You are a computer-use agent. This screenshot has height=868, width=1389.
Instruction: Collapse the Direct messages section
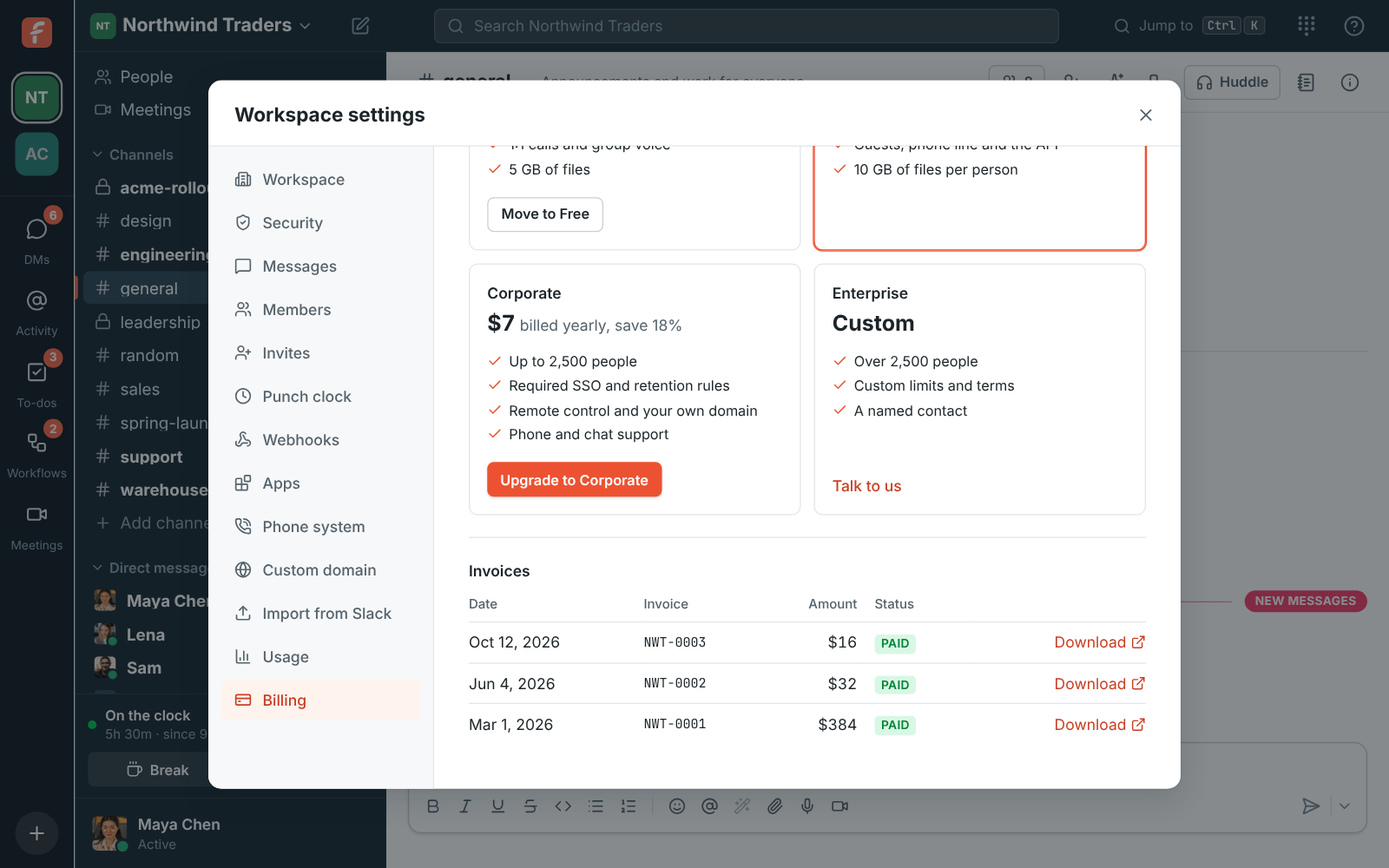point(150,568)
